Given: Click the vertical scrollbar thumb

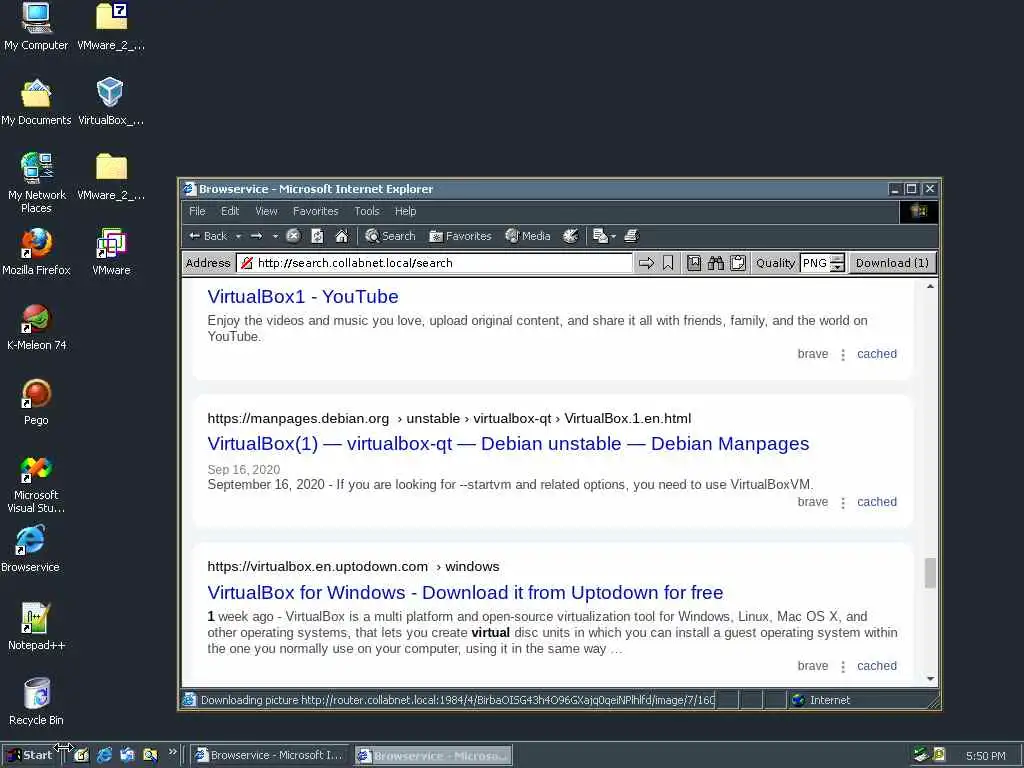Looking at the screenshot, I should tap(930, 573).
